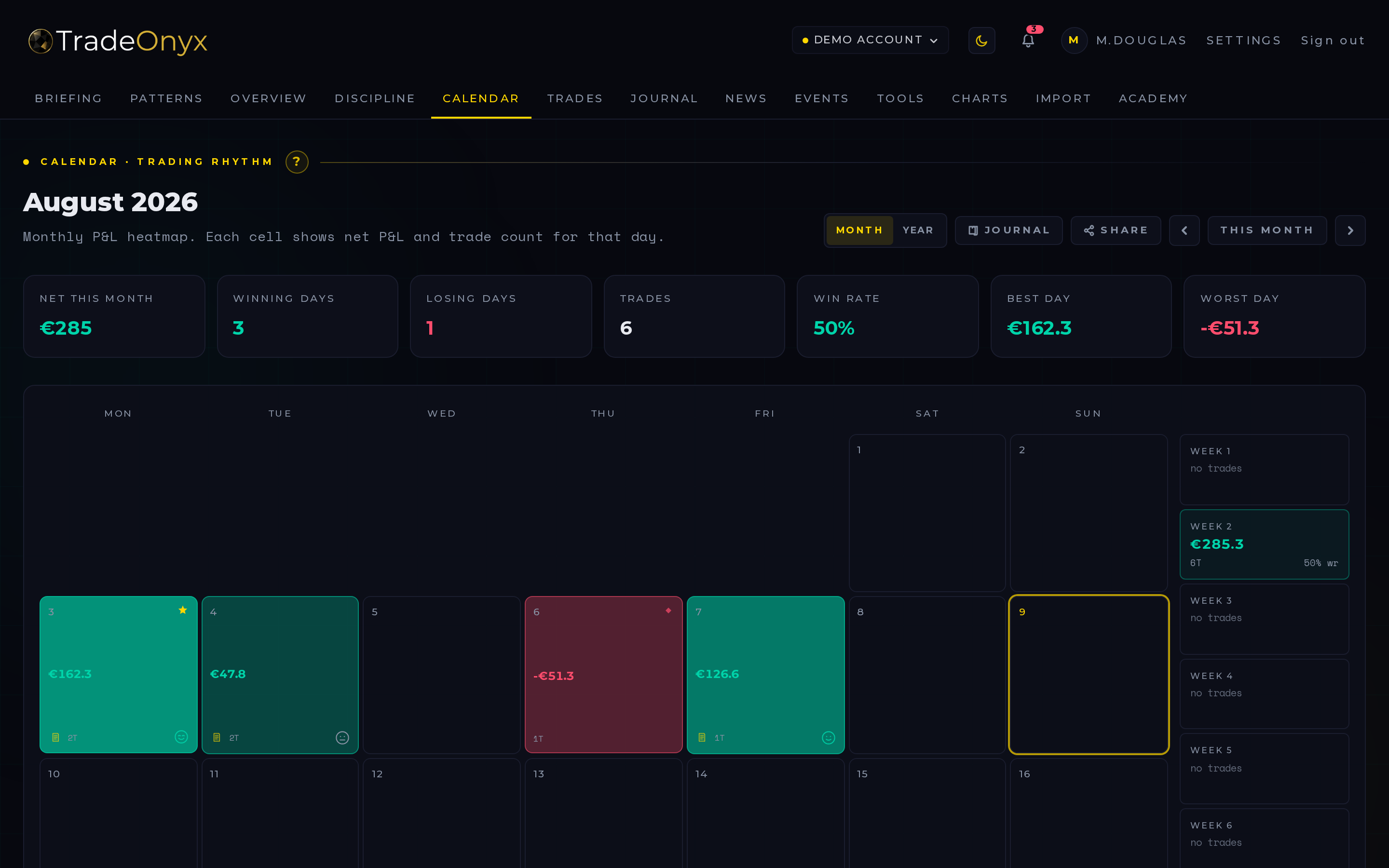Click the Losing Days stat card
Viewport: 1389px width, 868px height.
click(501, 316)
